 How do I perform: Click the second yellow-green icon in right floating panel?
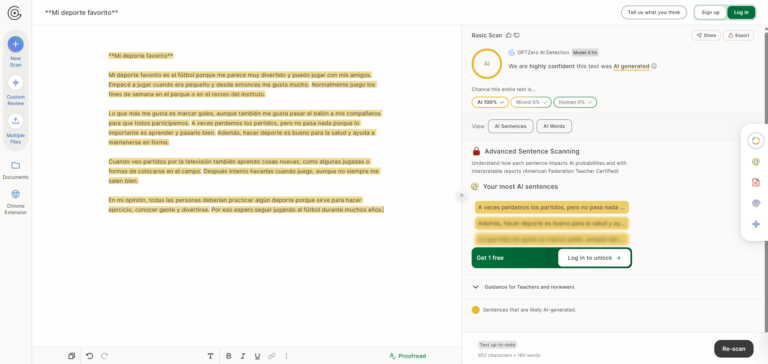(x=756, y=162)
